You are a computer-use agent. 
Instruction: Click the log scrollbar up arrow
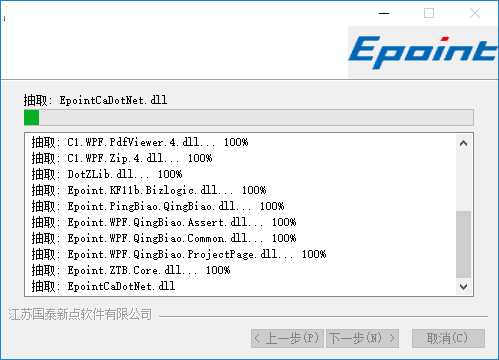[x=463, y=143]
